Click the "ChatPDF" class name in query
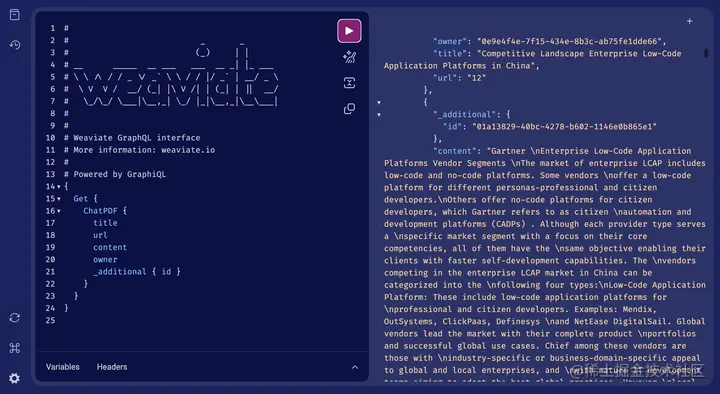720x394 pixels. (x=100, y=211)
